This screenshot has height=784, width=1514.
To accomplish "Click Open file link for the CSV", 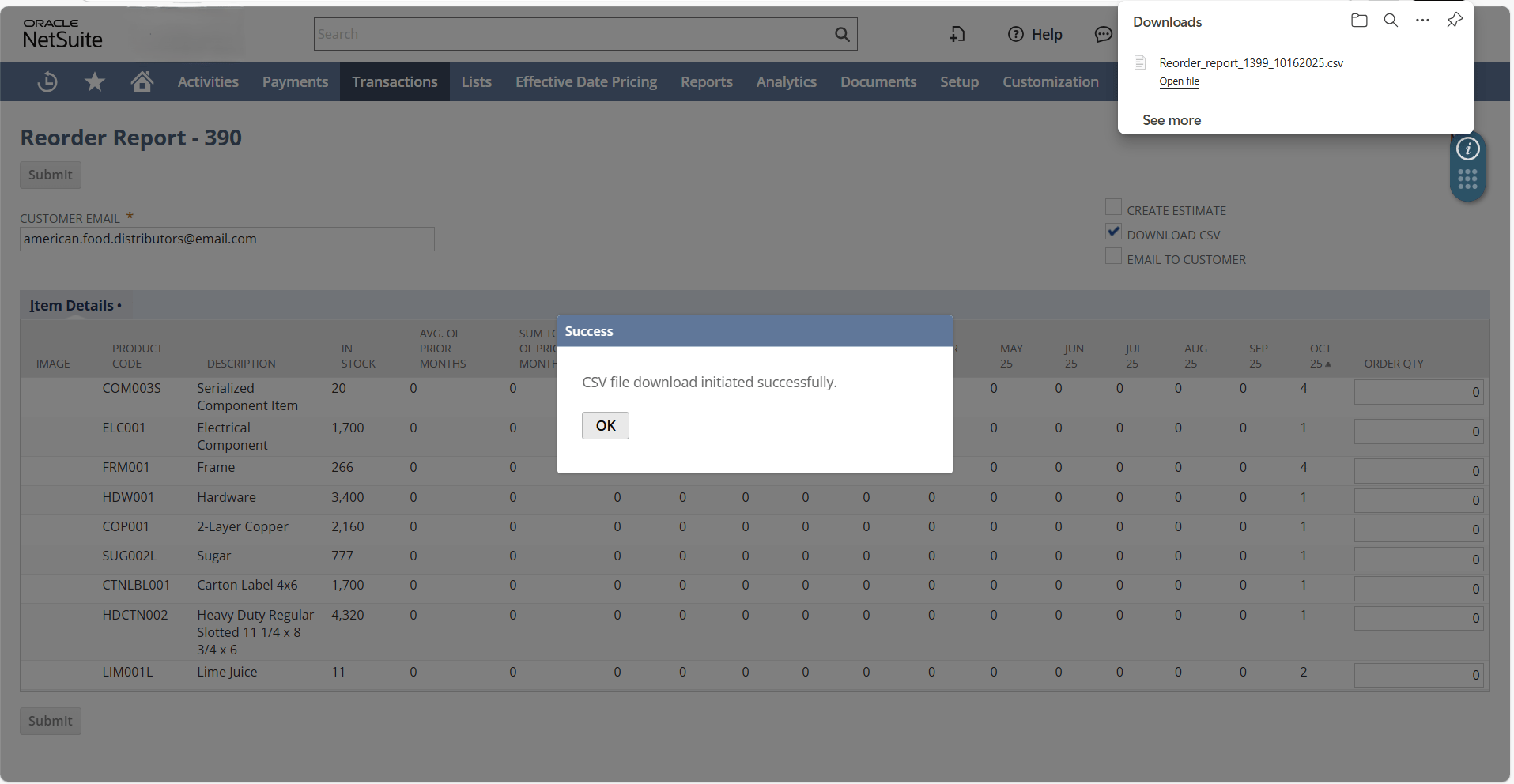I will coord(1179,81).
